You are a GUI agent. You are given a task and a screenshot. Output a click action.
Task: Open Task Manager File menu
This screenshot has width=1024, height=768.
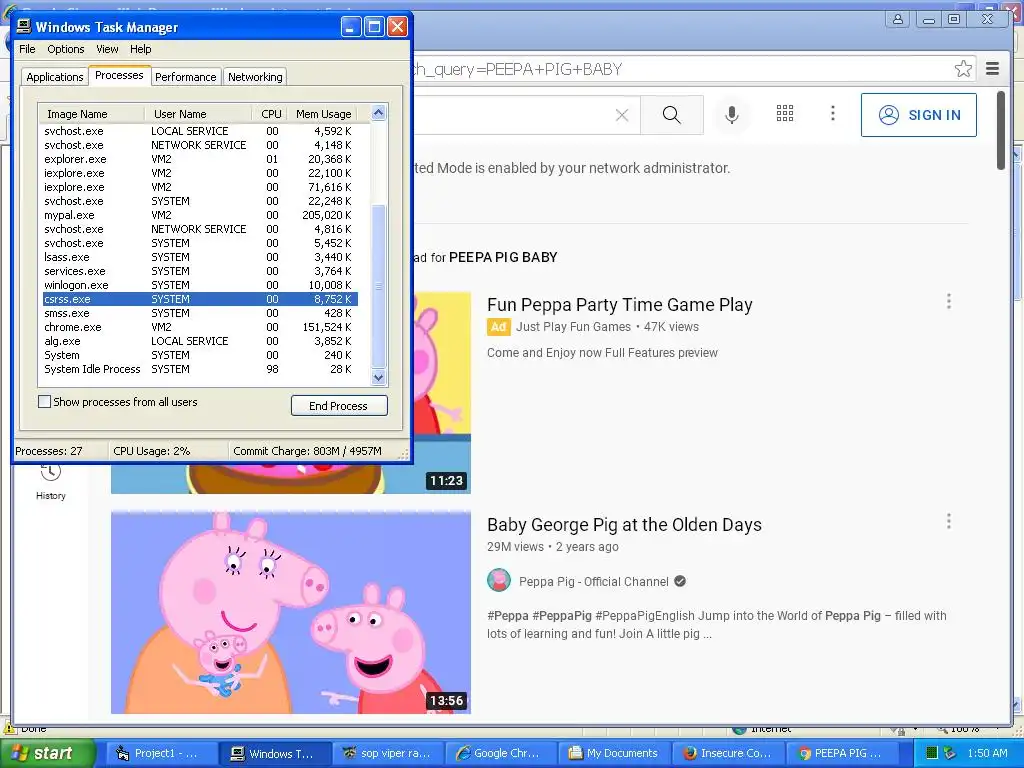[x=27, y=49]
